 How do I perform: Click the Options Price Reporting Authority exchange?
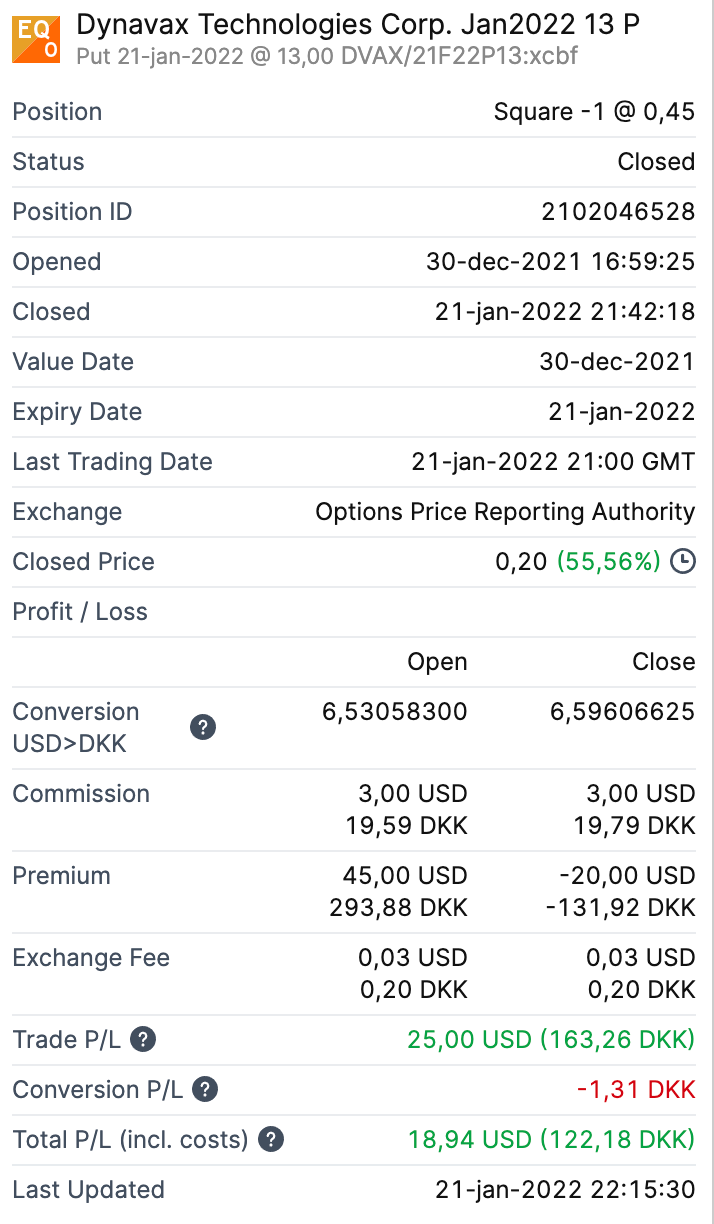(x=504, y=511)
